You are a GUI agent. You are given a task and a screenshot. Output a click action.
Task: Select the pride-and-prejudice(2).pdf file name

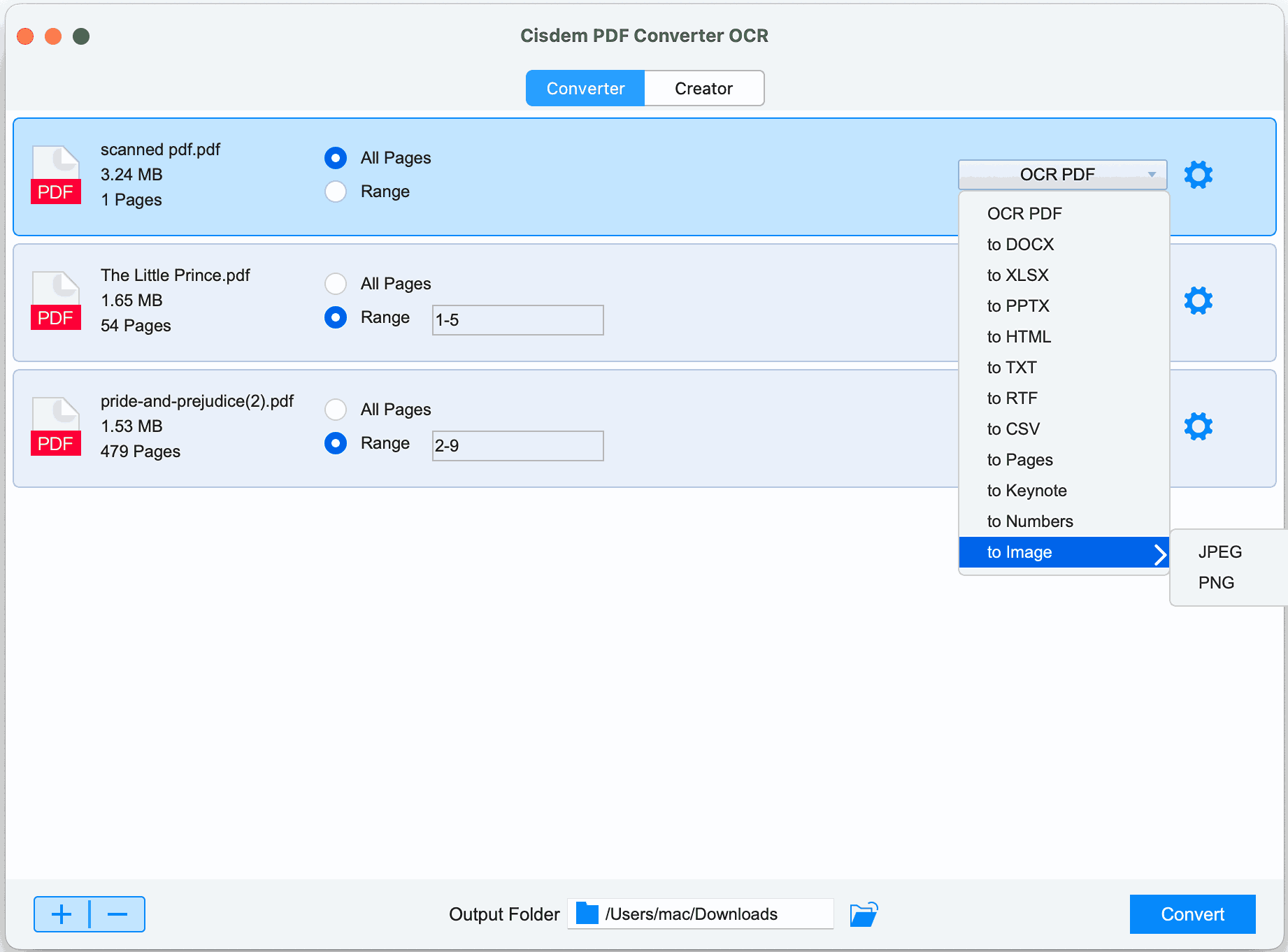[197, 401]
